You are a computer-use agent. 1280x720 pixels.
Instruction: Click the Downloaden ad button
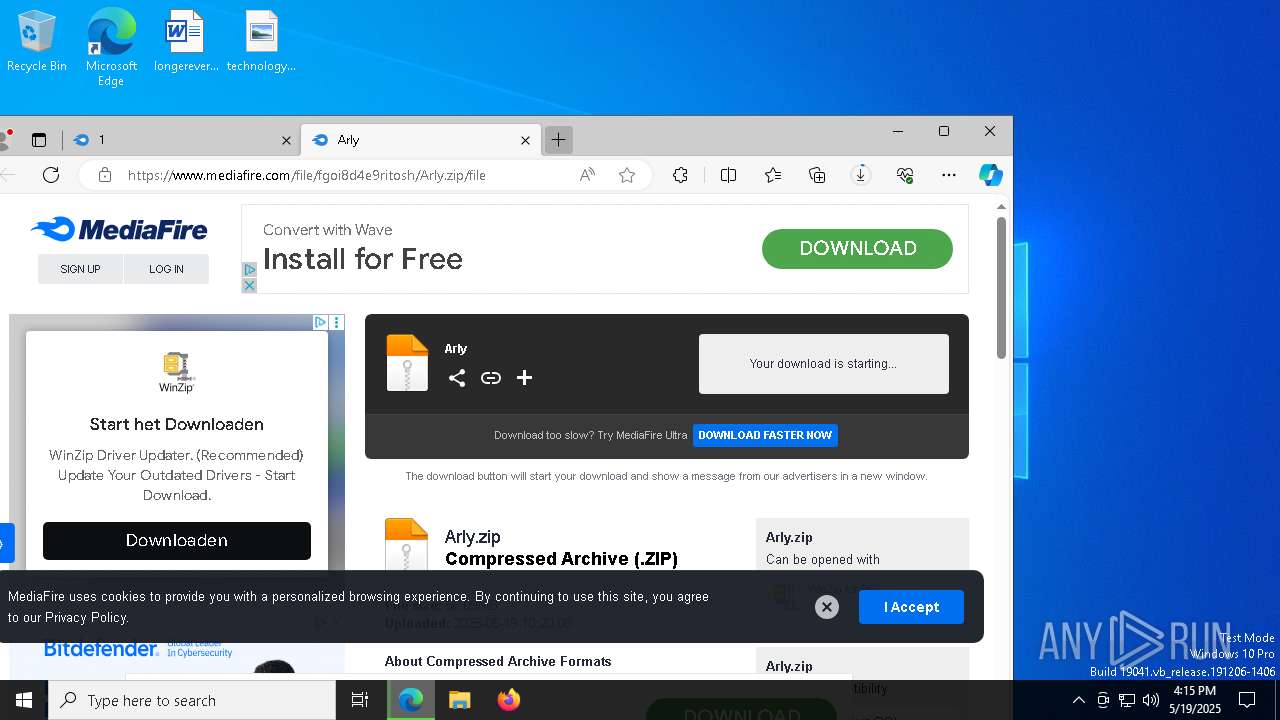[x=177, y=541]
